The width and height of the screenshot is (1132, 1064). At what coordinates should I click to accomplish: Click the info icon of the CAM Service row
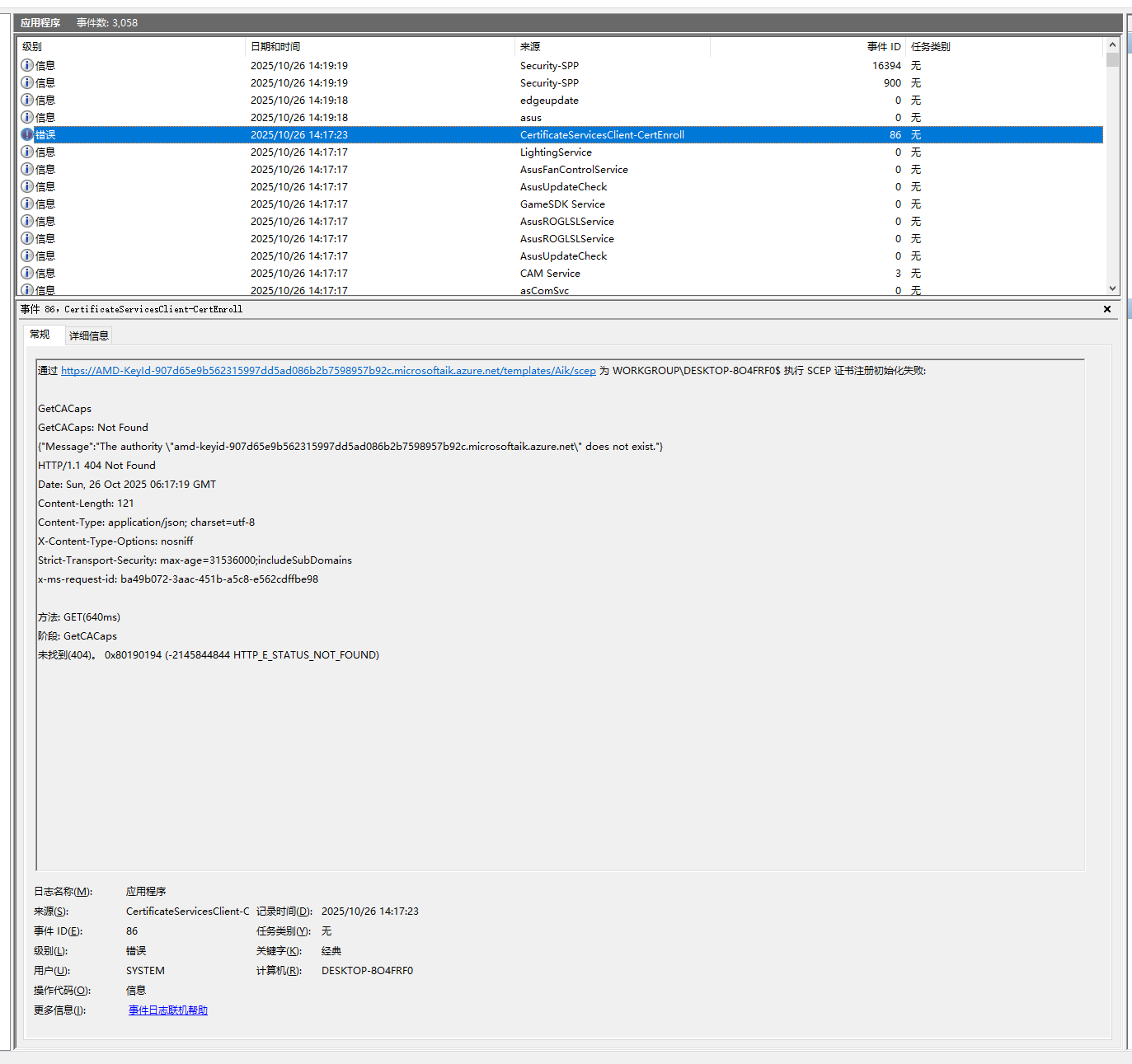click(27, 273)
